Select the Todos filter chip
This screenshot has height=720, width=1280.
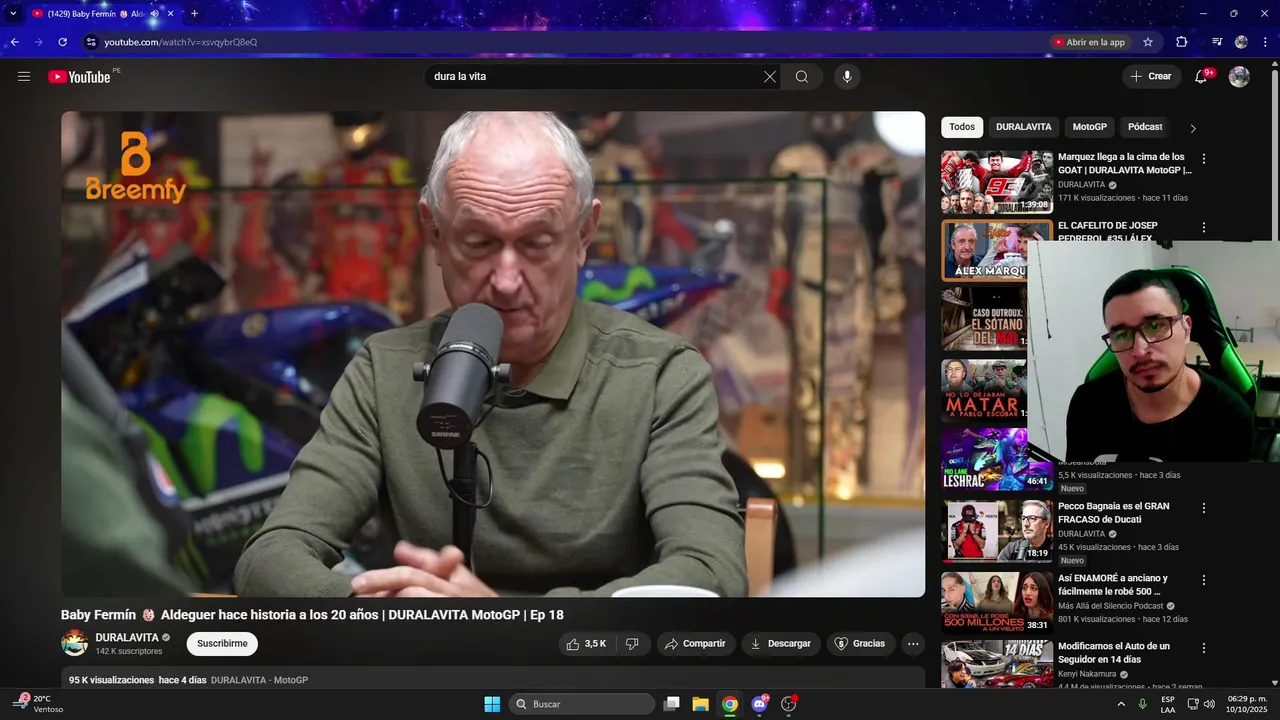point(962,127)
